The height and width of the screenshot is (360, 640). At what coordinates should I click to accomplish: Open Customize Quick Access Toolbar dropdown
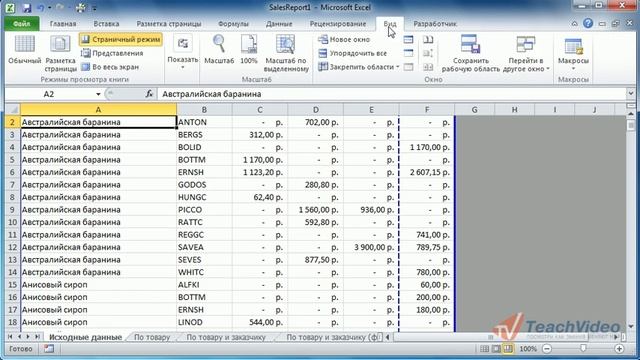(x=94, y=8)
